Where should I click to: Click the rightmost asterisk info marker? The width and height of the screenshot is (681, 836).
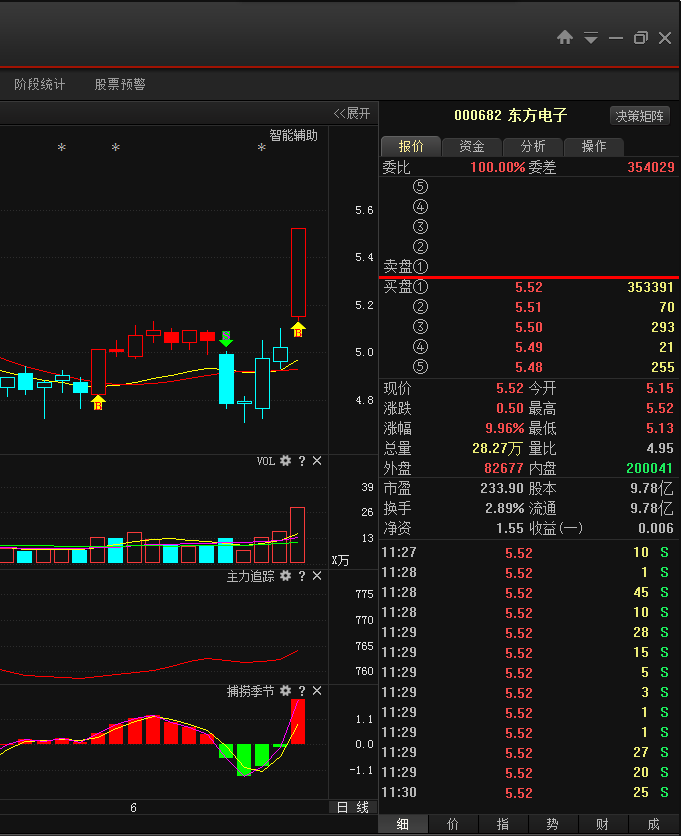tap(262, 148)
